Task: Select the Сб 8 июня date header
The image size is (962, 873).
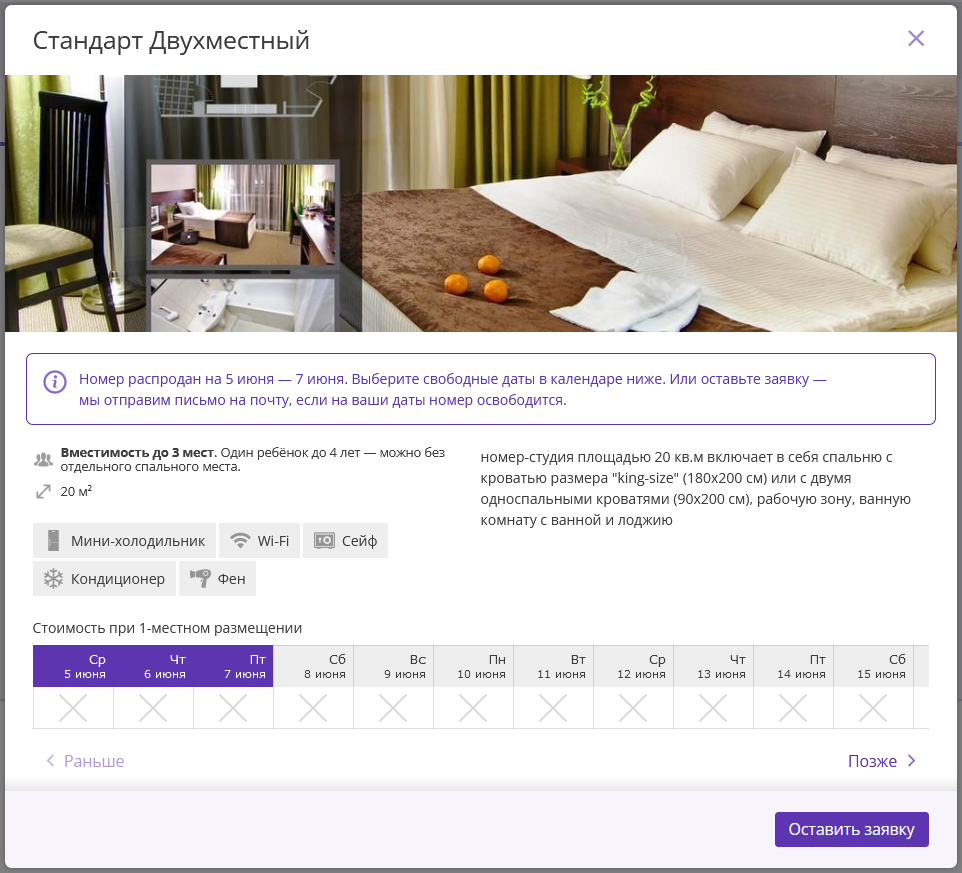Action: [314, 666]
